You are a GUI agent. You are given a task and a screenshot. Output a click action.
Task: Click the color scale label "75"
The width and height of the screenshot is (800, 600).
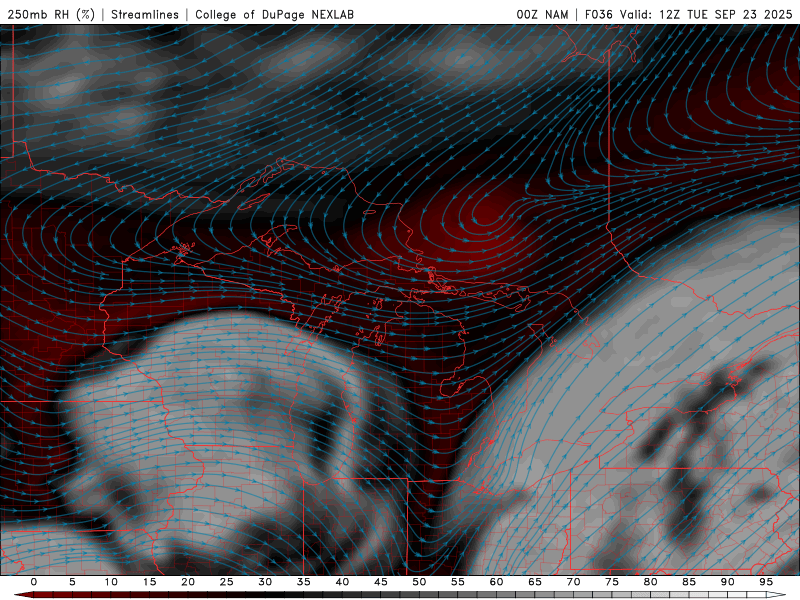[x=612, y=582]
